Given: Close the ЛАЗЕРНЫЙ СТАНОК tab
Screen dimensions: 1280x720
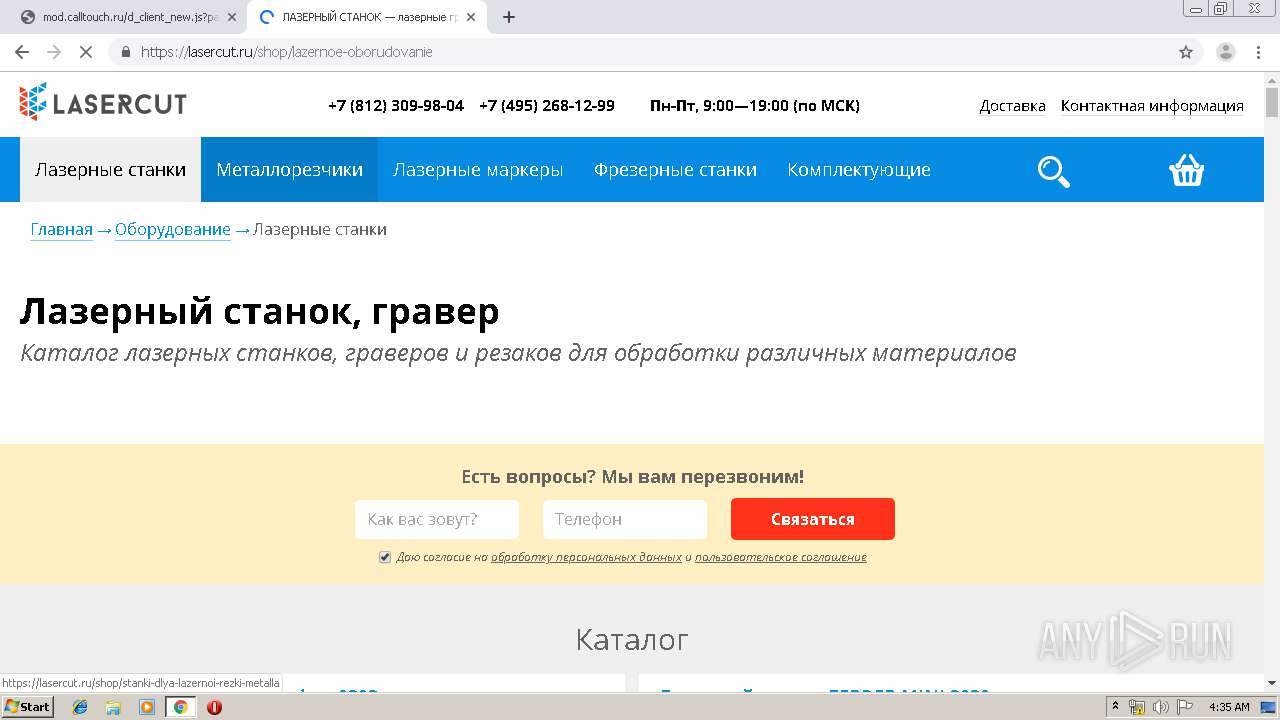Looking at the screenshot, I should (x=471, y=17).
